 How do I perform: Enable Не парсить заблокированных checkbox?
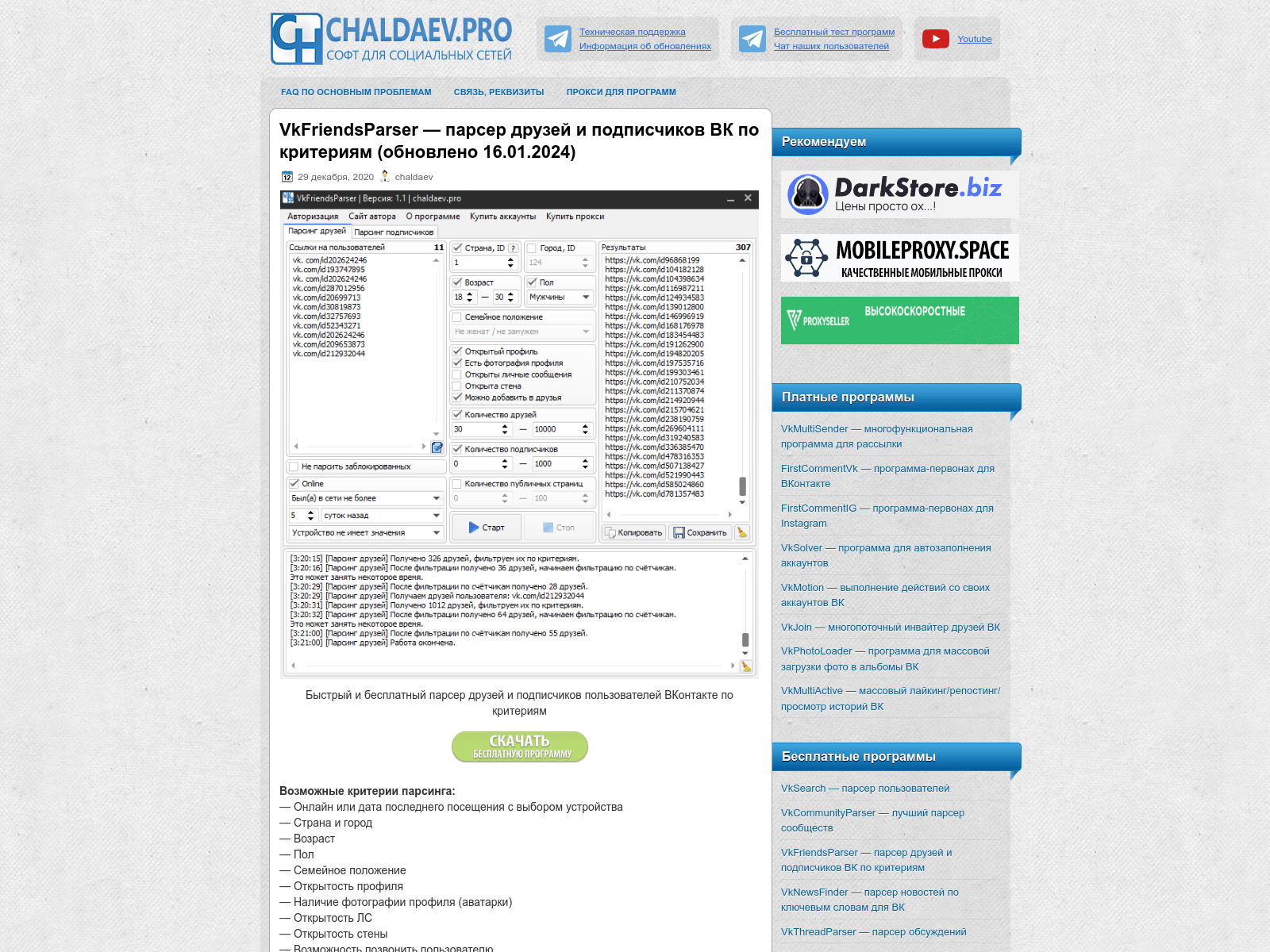click(294, 466)
